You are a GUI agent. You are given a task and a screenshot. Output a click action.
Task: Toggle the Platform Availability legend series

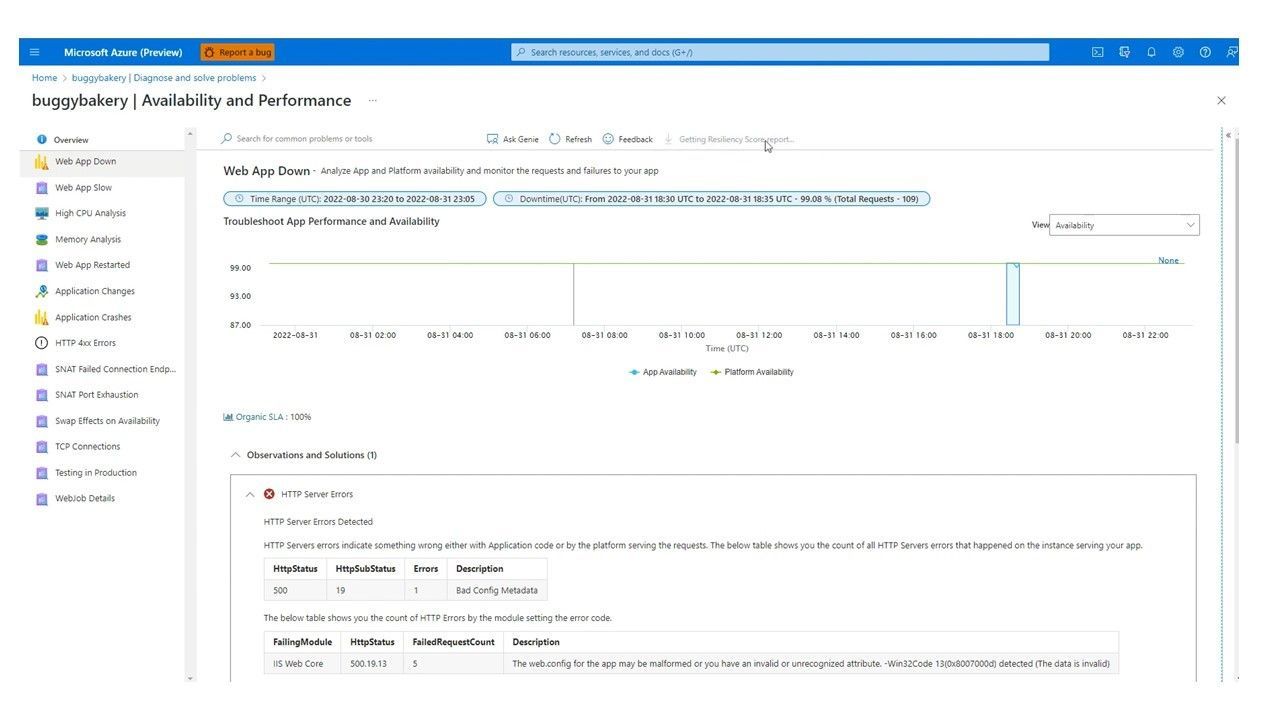pyautogui.click(x=752, y=372)
